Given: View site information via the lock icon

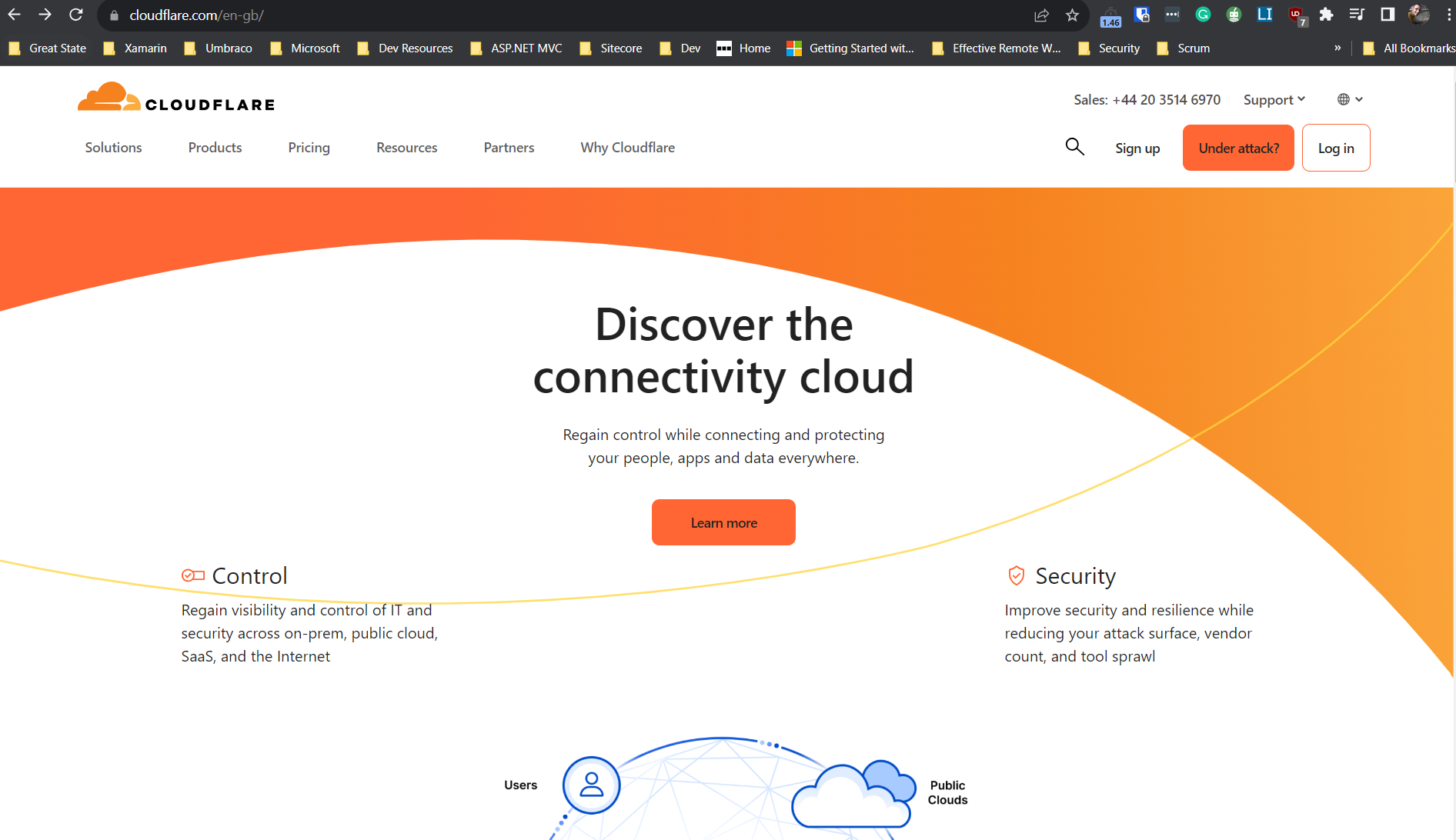Looking at the screenshot, I should [x=114, y=15].
